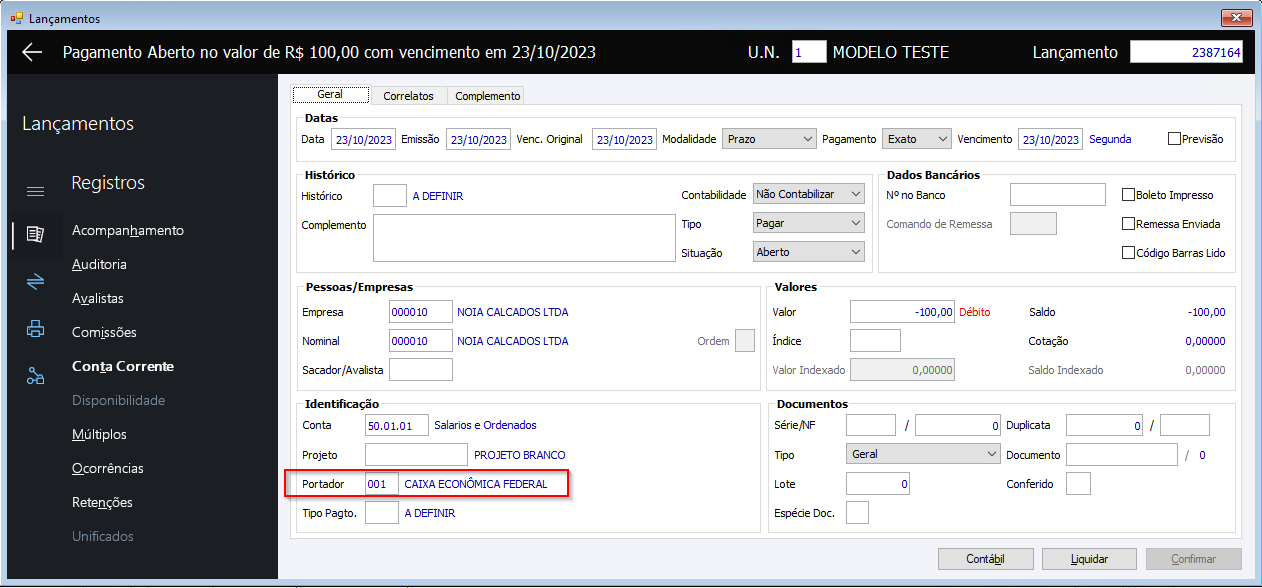Click the Valor field showing -100,00

[902, 312]
